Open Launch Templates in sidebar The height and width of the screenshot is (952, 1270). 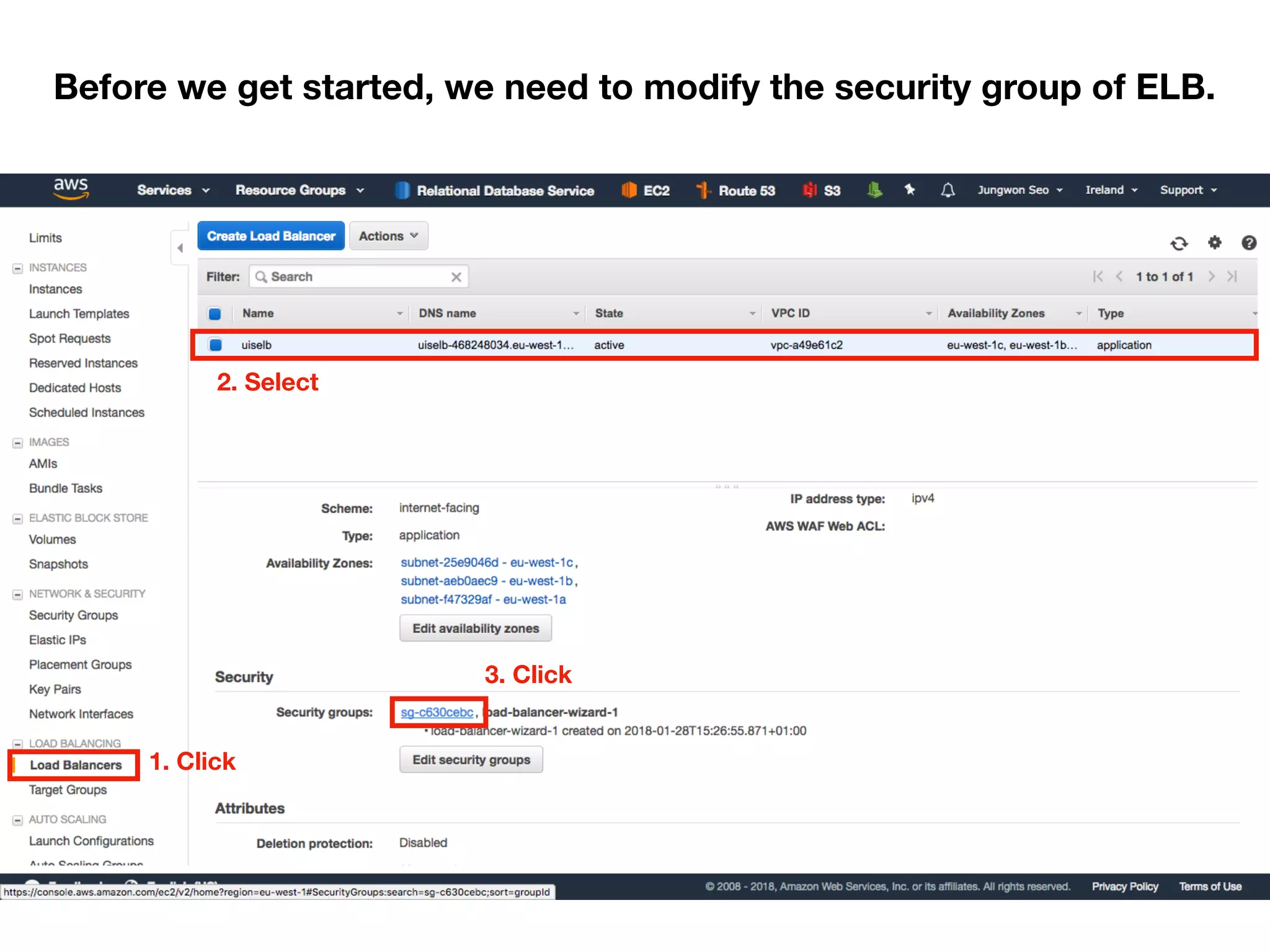click(x=79, y=314)
